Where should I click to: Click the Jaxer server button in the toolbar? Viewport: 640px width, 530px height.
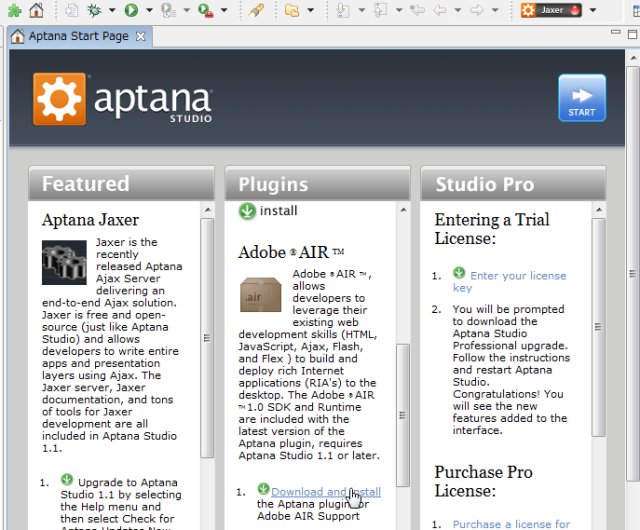coord(551,10)
